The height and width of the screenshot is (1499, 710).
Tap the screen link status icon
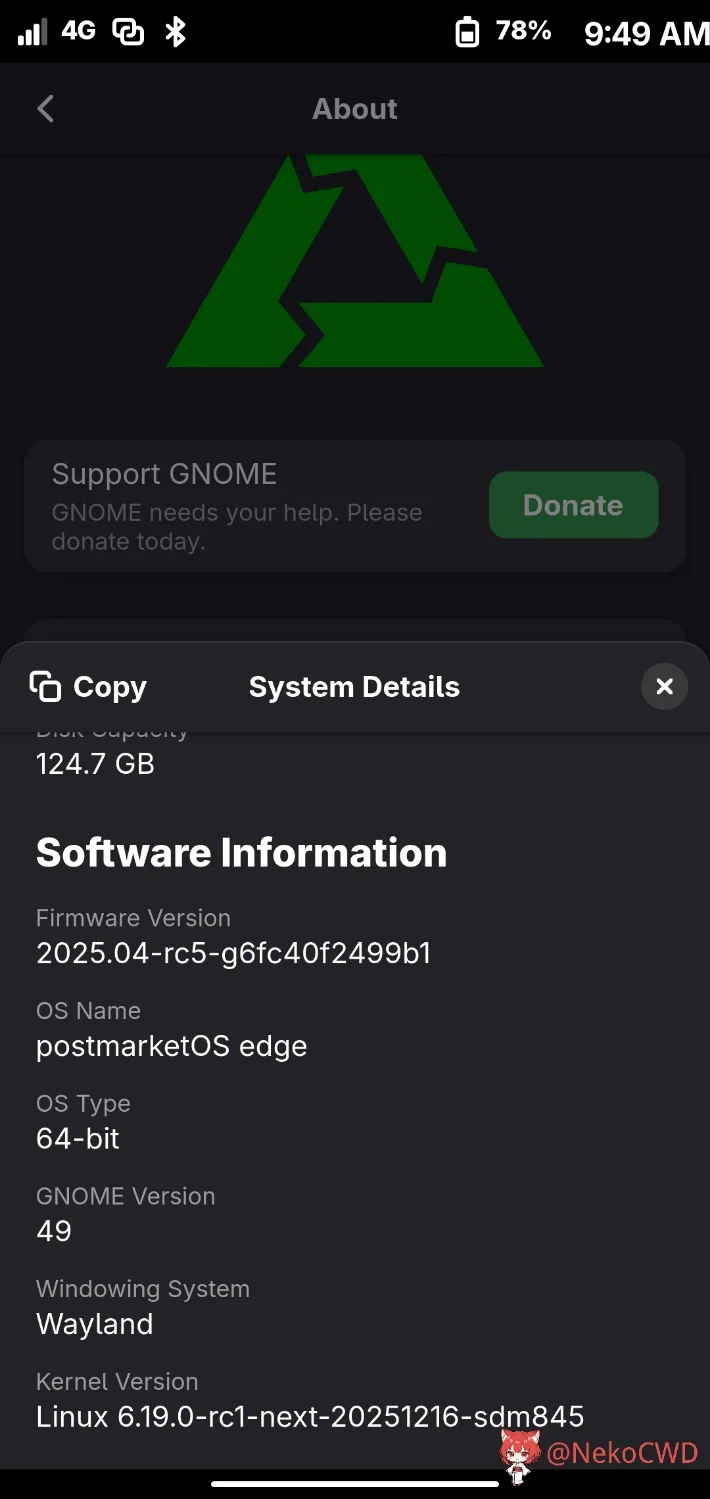point(128,32)
